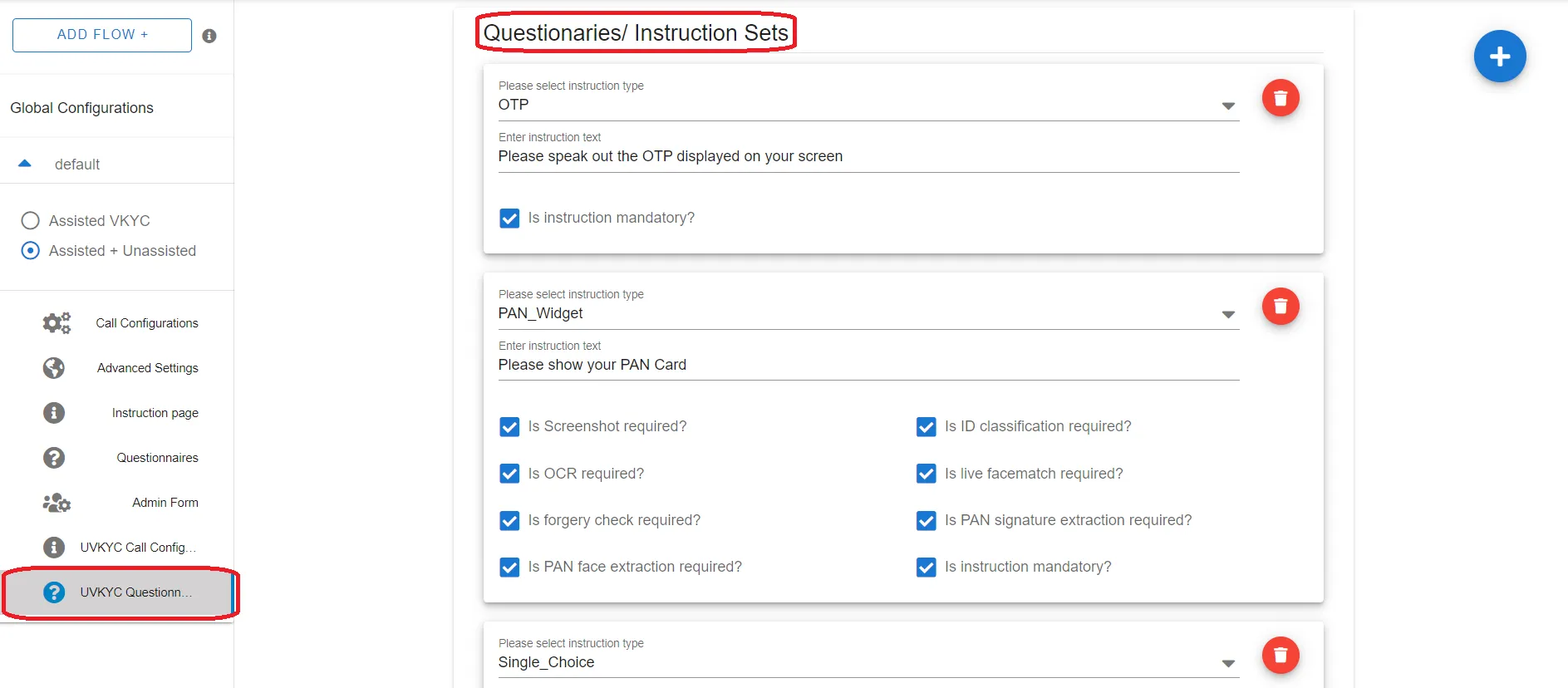
Task: Click the UVKYC Call Config info icon
Action: [x=54, y=548]
